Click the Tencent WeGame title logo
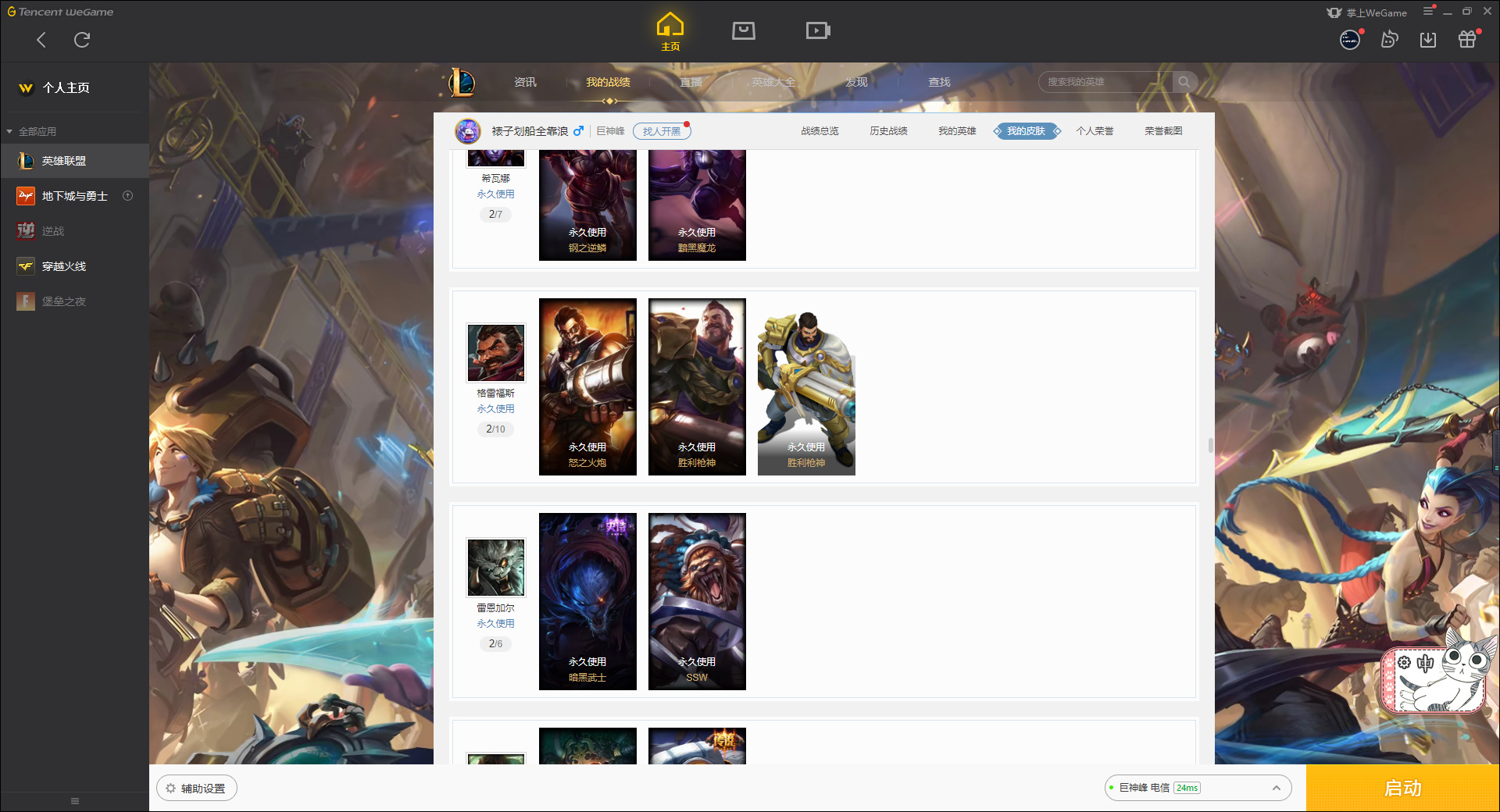1500x812 pixels. coord(60,12)
